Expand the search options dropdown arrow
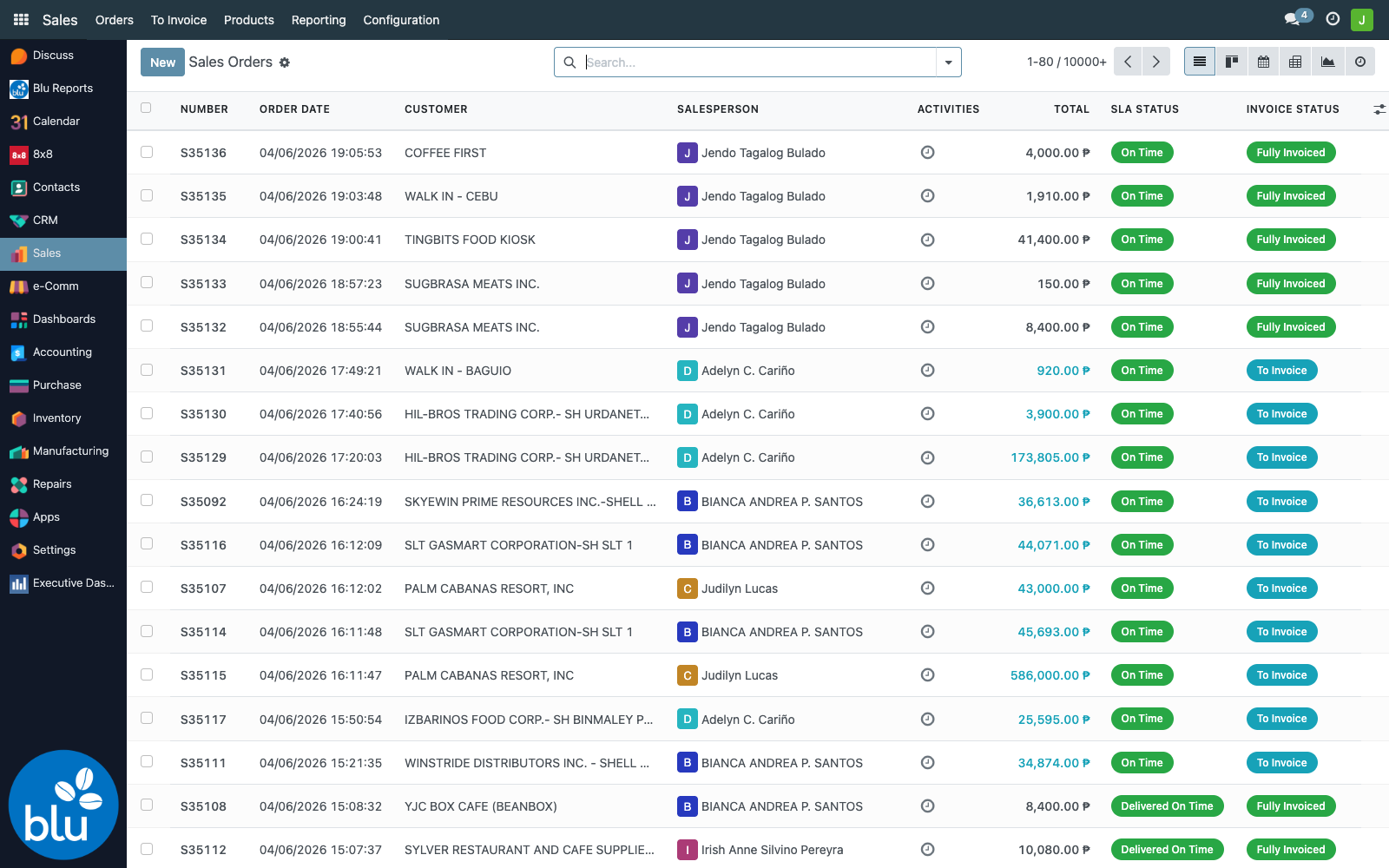1389x868 pixels. [x=948, y=62]
